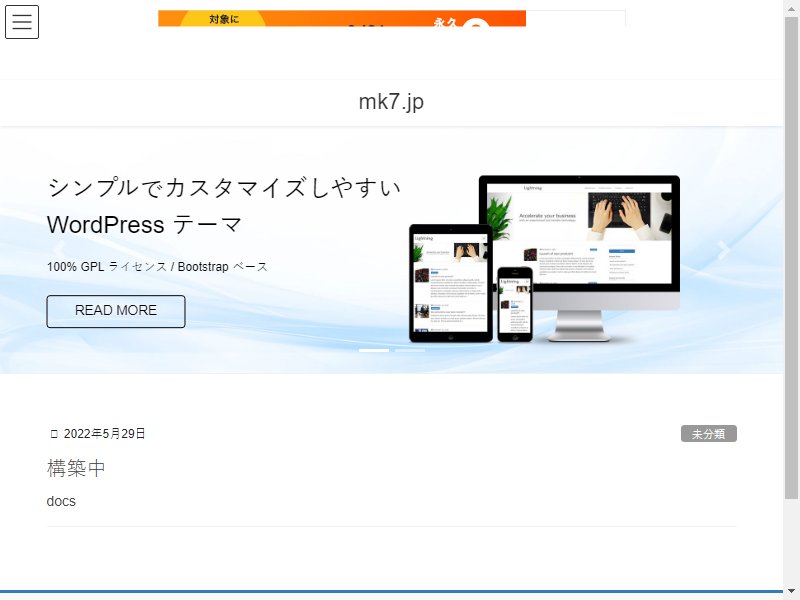Click the devices mockup image in slider
Screen dimensions: 800x600
544,259
